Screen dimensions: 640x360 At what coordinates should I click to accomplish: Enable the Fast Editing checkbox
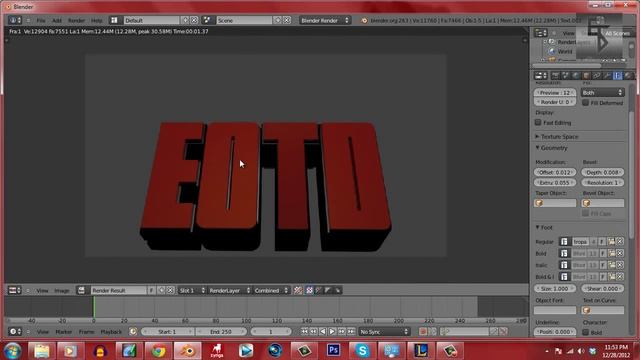[x=538, y=122]
